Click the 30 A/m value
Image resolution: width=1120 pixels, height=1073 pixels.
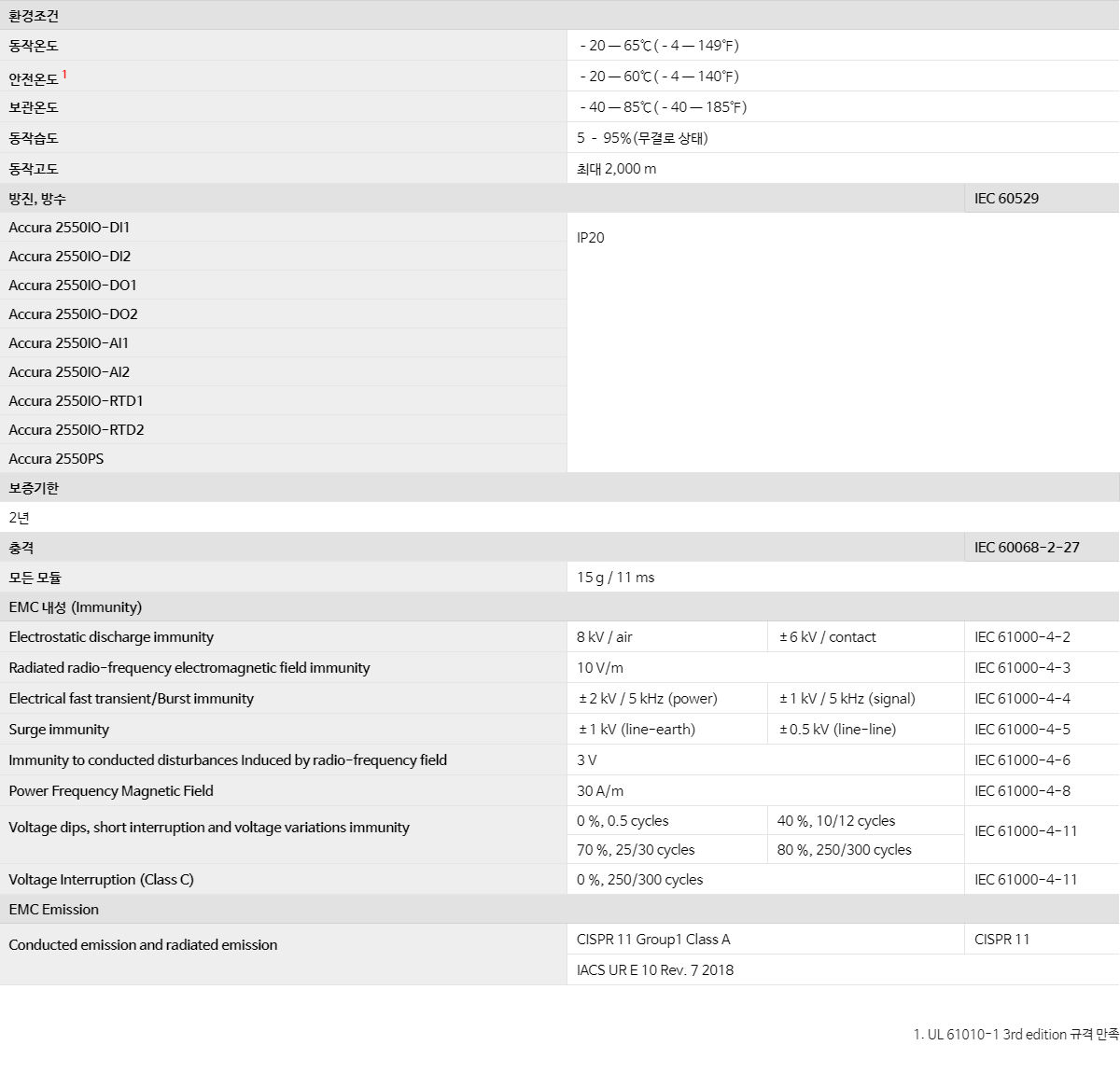tap(600, 791)
